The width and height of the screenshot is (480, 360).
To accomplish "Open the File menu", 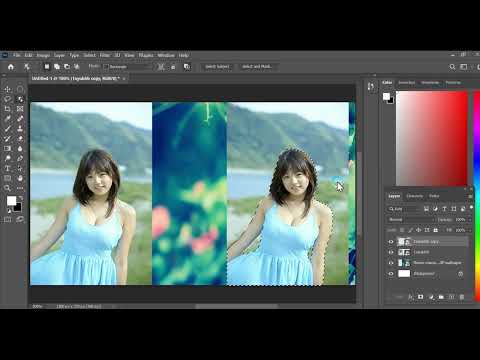I will pyautogui.click(x=16, y=55).
